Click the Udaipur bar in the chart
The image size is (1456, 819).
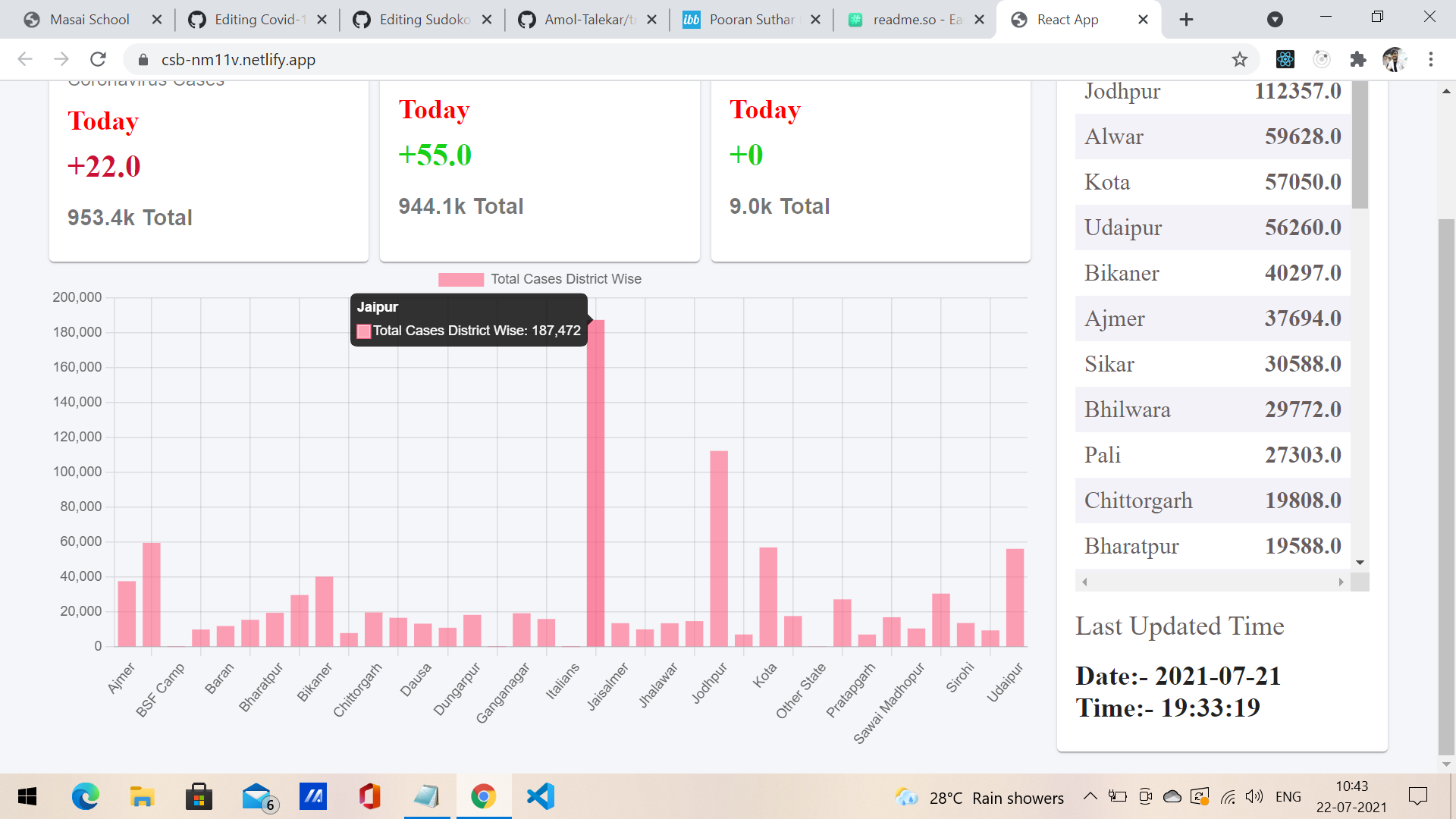[x=1015, y=598]
